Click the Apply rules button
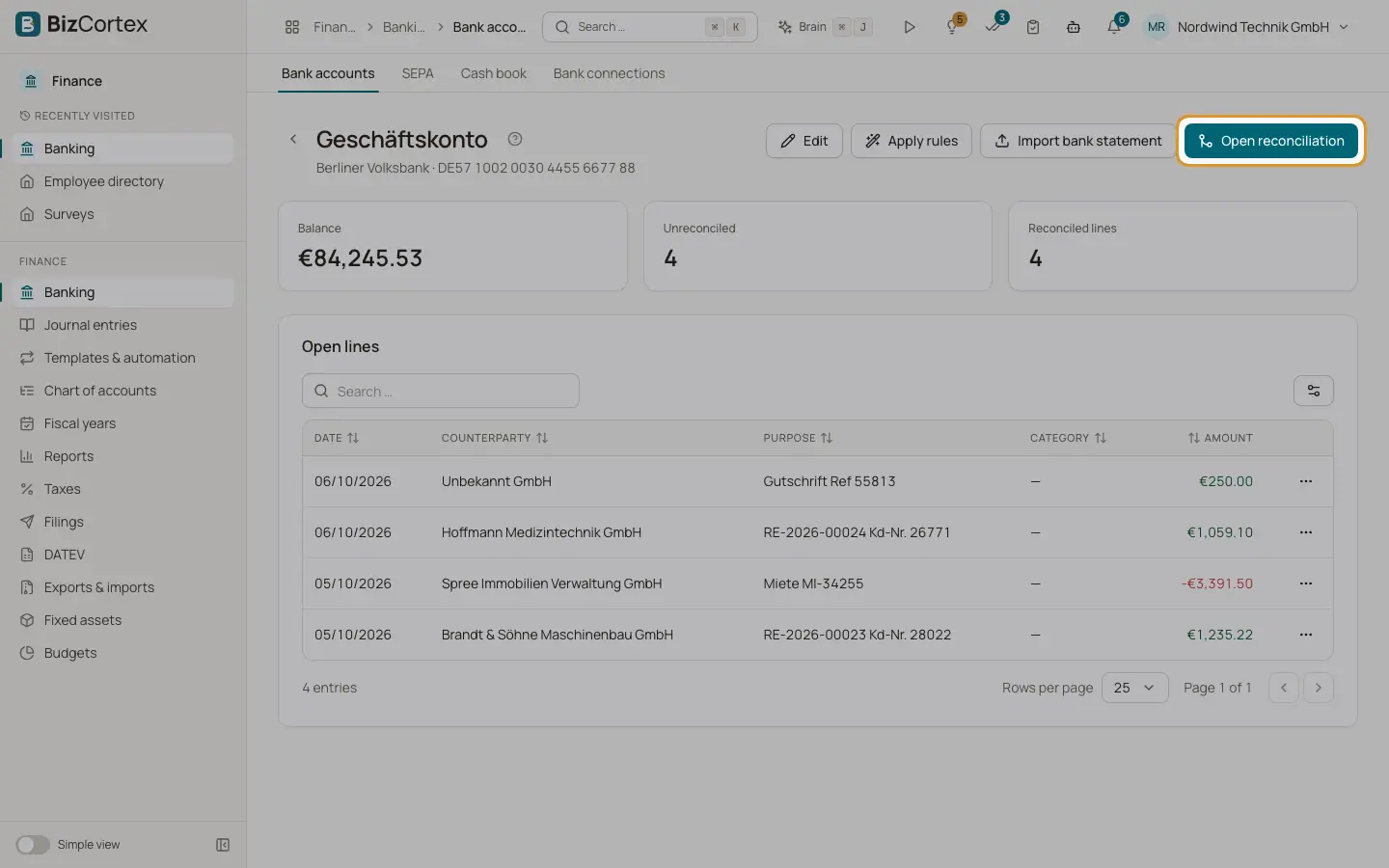1389x868 pixels. click(x=911, y=141)
